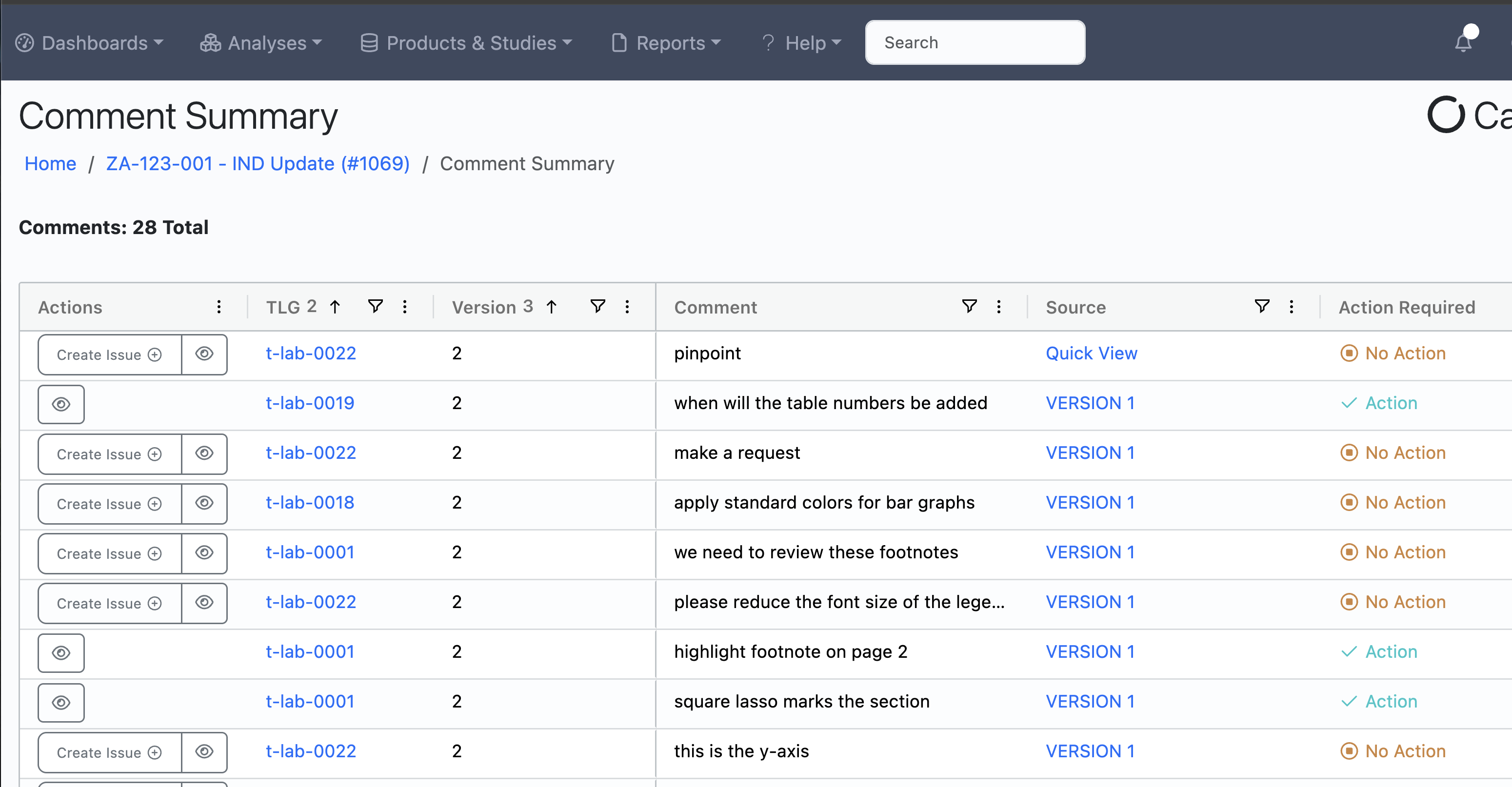Create an issue for 'make a request'
Viewport: 1512px width, 787px height.
click(110, 453)
